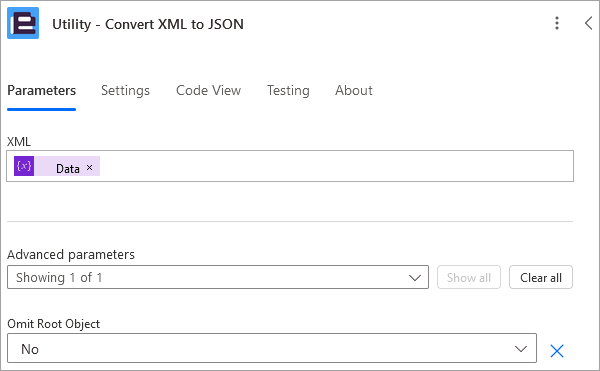Click empty space inside the XML input field
This screenshot has width=600, height=371.
[337, 166]
